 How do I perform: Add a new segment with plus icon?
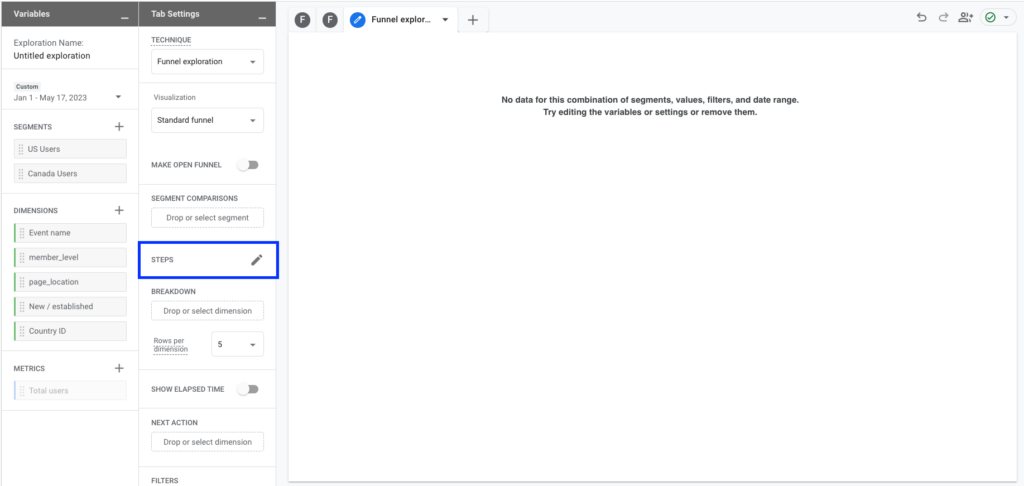point(119,127)
